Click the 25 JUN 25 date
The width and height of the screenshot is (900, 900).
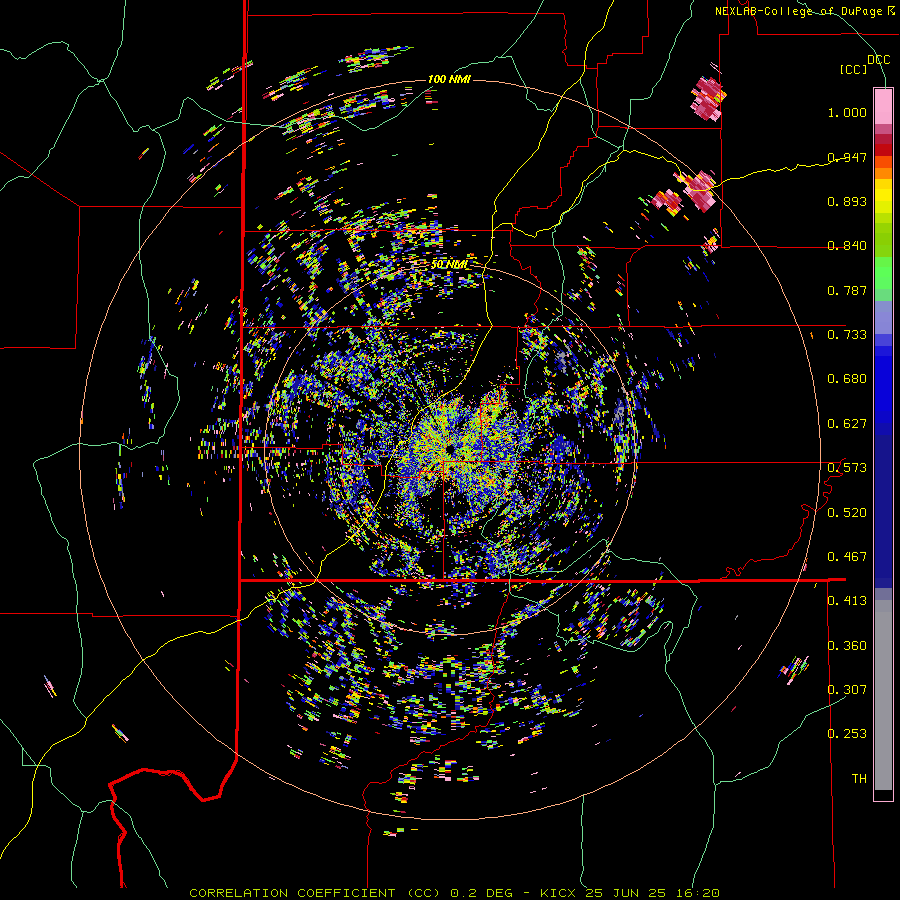coord(626,893)
